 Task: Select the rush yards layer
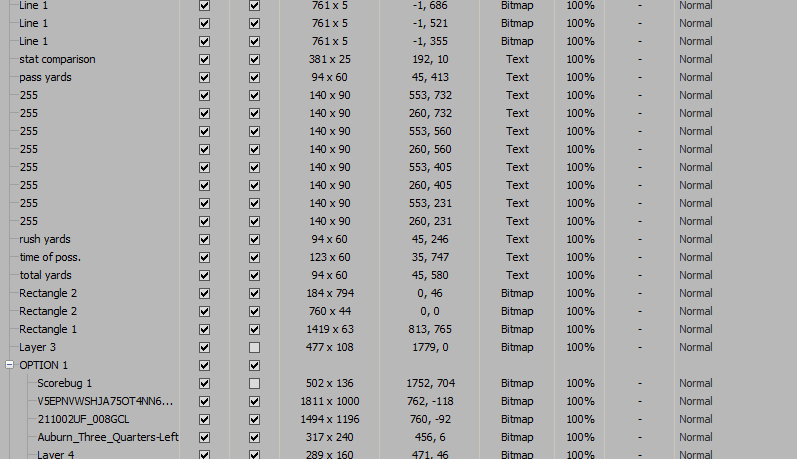tap(45, 239)
